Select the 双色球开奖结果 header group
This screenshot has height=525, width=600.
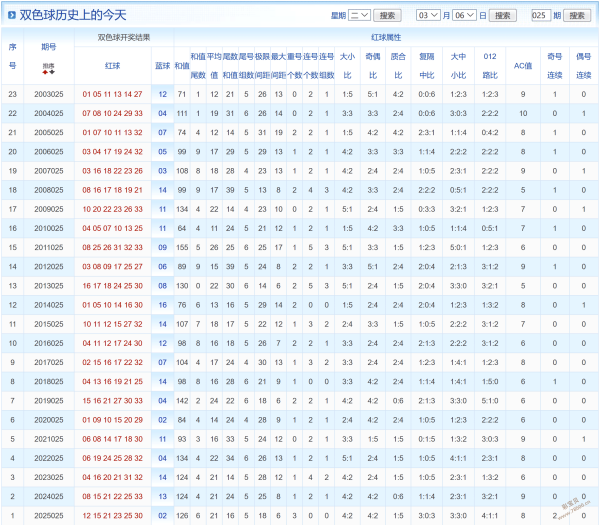pos(124,37)
